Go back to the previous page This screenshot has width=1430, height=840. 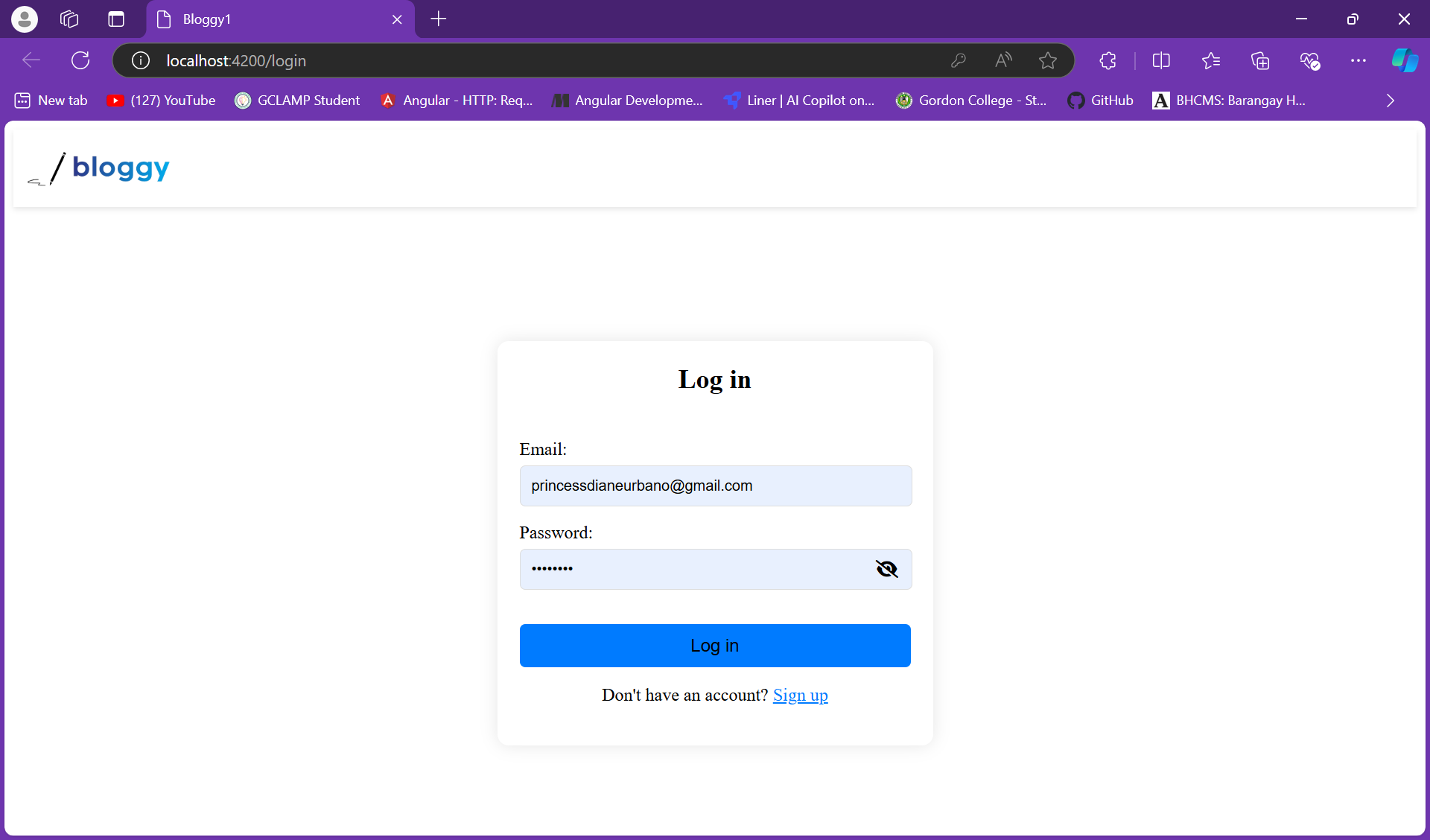31,60
